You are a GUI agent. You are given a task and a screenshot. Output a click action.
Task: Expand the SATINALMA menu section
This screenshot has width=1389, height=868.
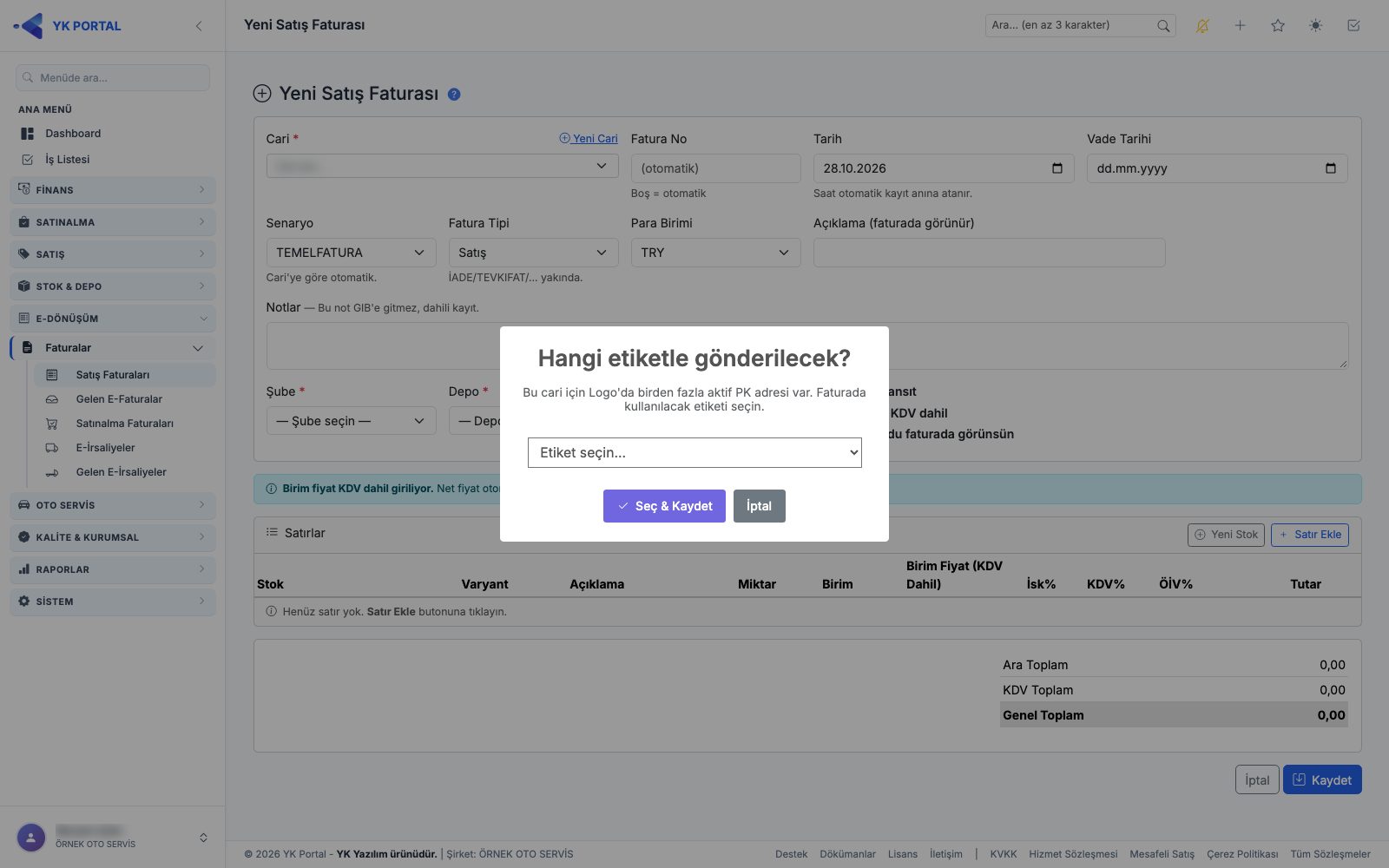point(113,222)
